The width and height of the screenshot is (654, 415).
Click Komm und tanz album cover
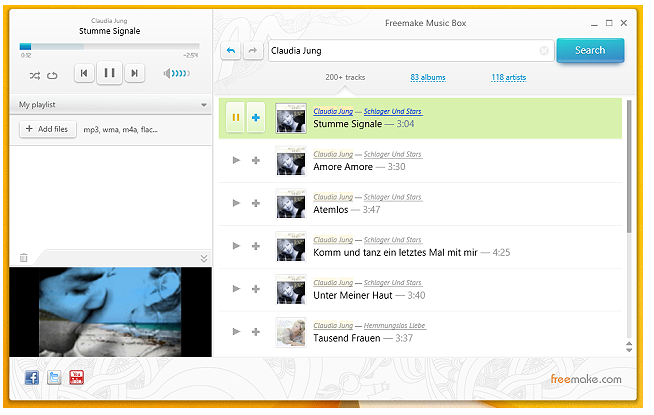pyautogui.click(x=291, y=247)
